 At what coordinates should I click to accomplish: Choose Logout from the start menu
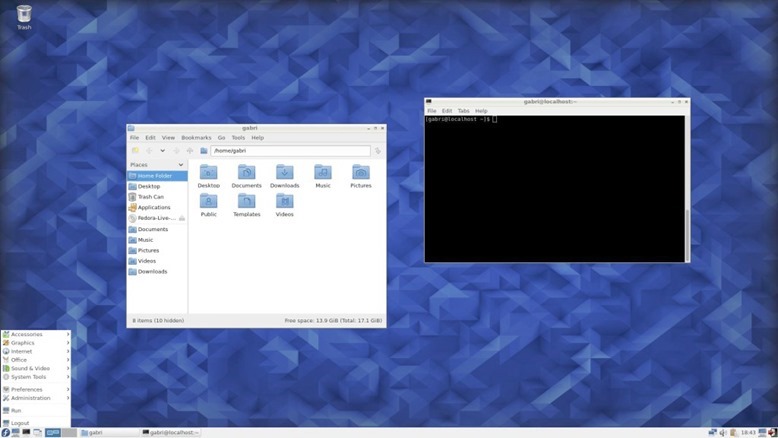click(36, 423)
